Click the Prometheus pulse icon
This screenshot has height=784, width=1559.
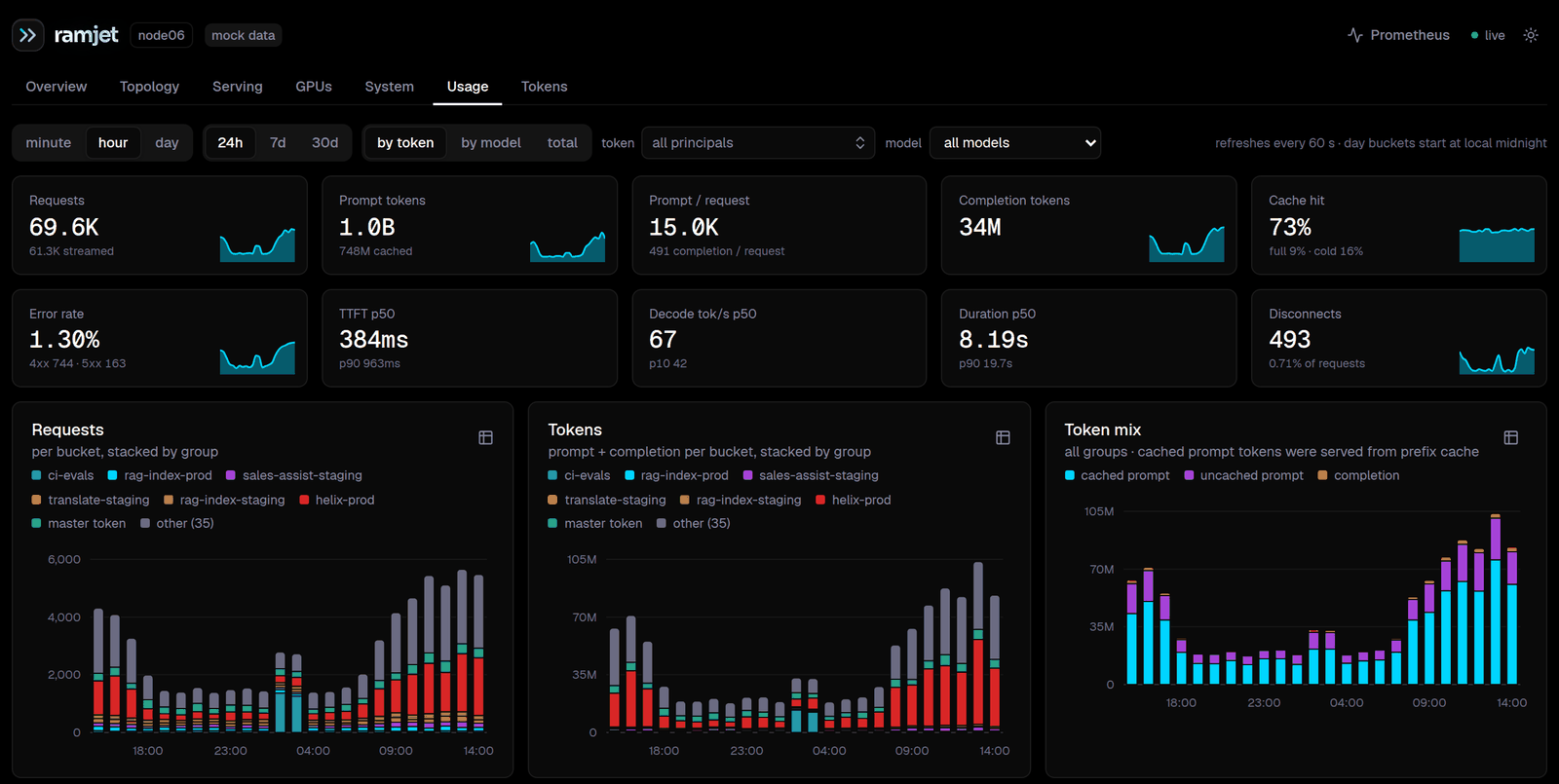click(x=1354, y=35)
